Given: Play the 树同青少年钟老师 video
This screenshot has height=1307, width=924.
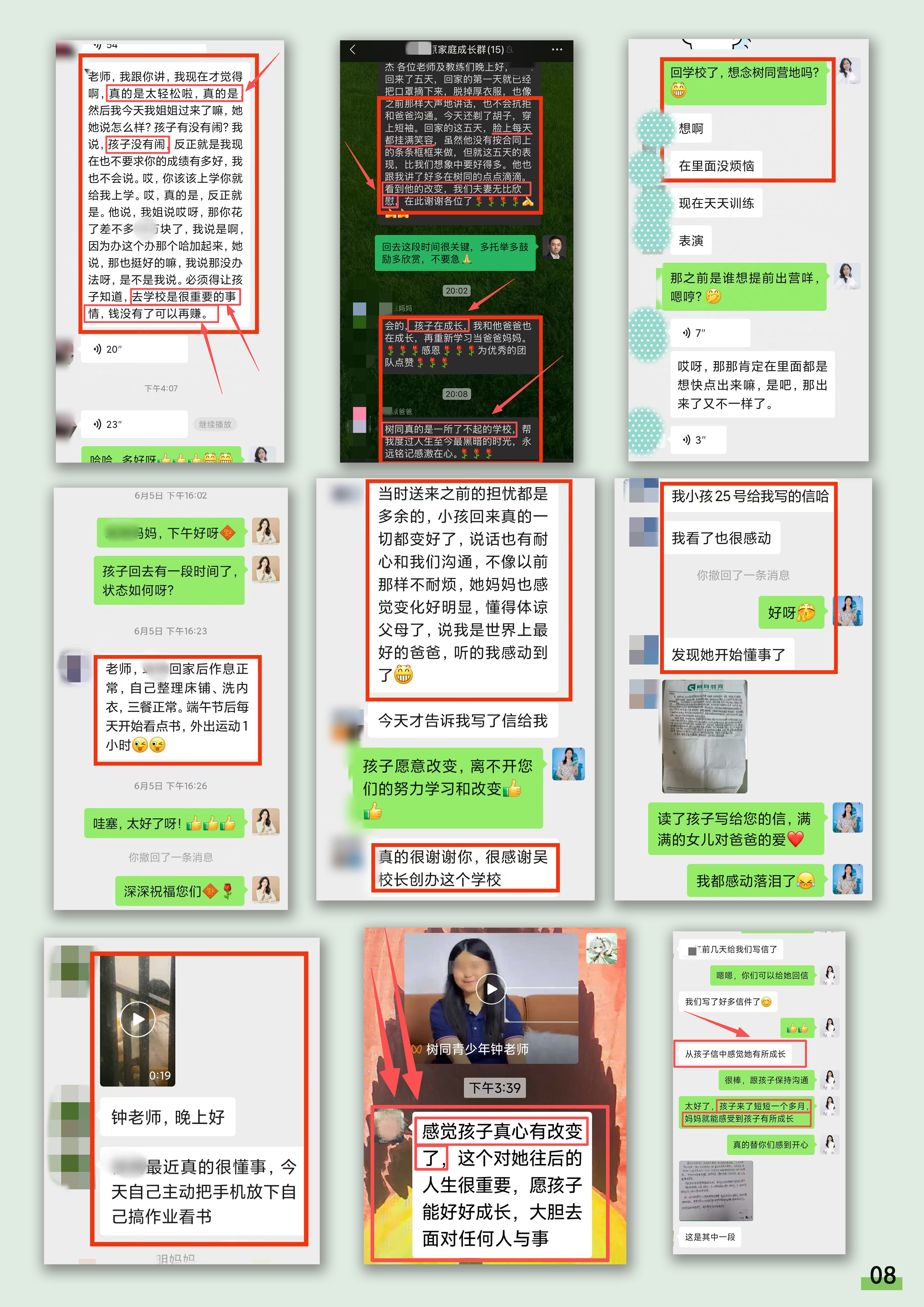Looking at the screenshot, I should coord(491,989).
